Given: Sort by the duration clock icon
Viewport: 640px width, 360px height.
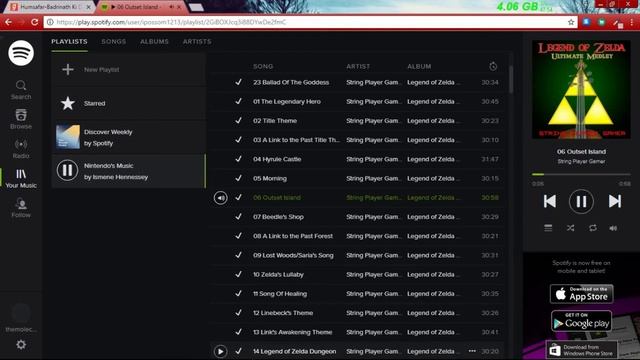Looking at the screenshot, I should (x=493, y=66).
